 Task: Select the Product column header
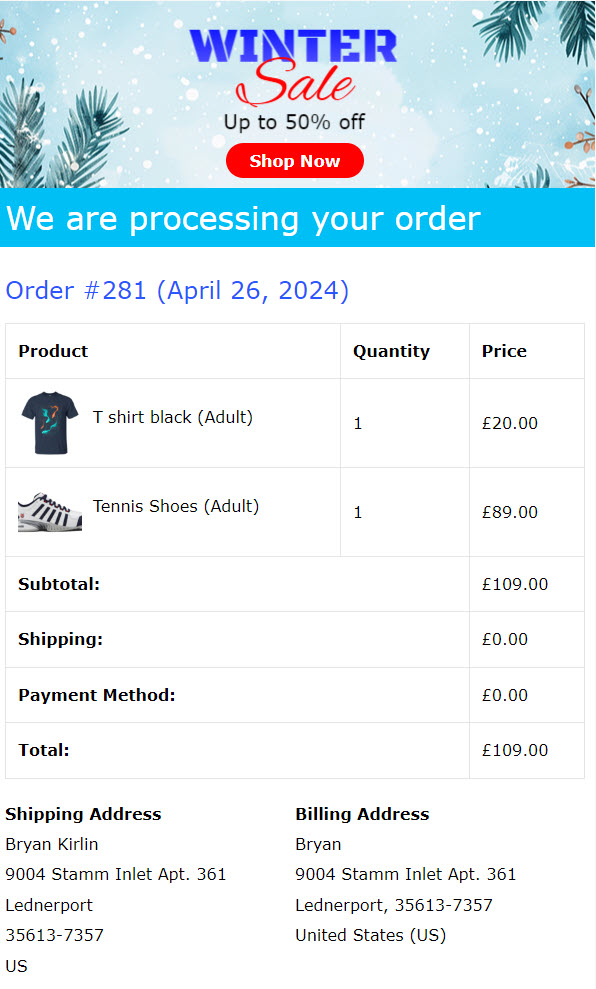coord(53,351)
